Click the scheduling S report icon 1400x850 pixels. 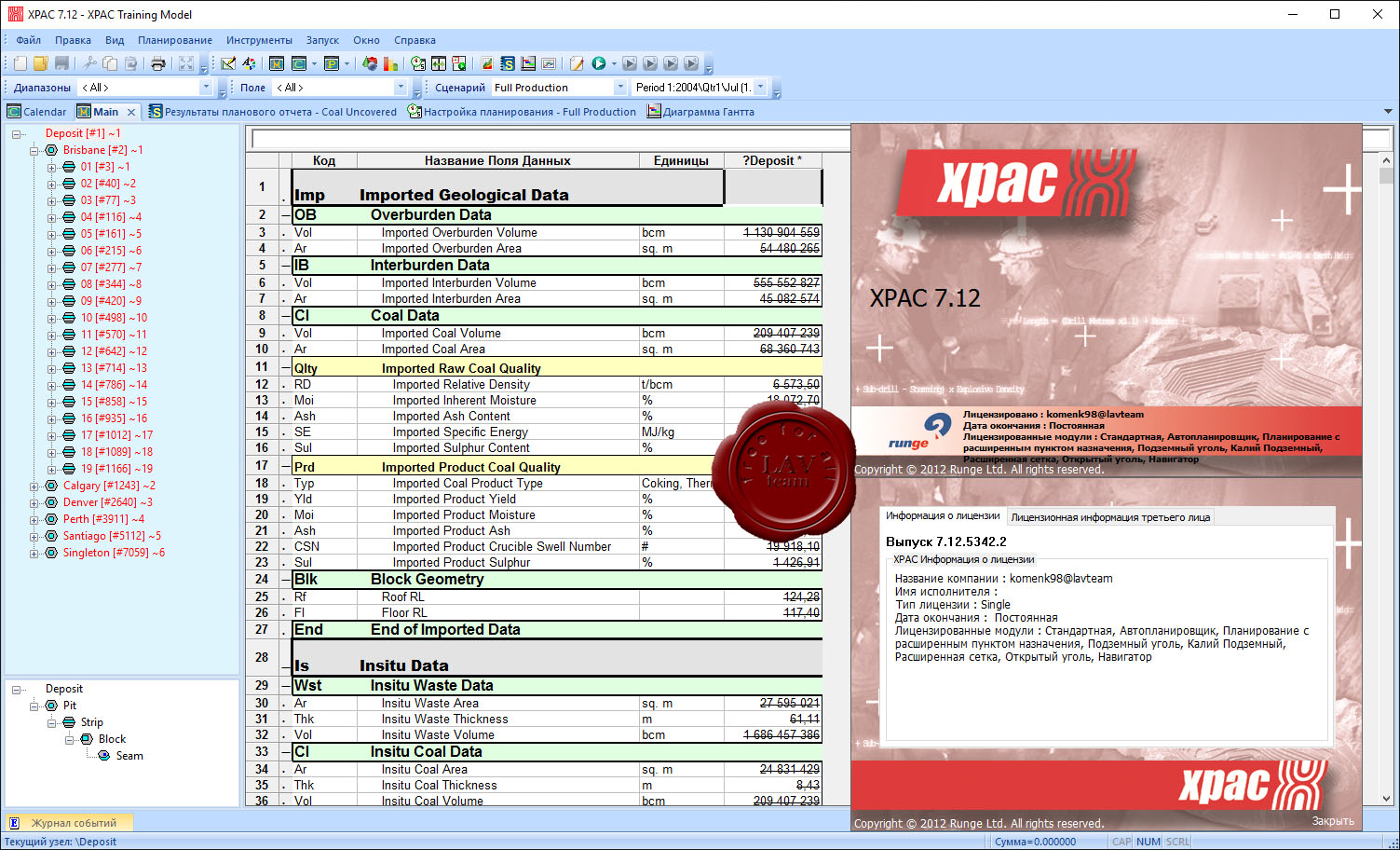point(508,63)
